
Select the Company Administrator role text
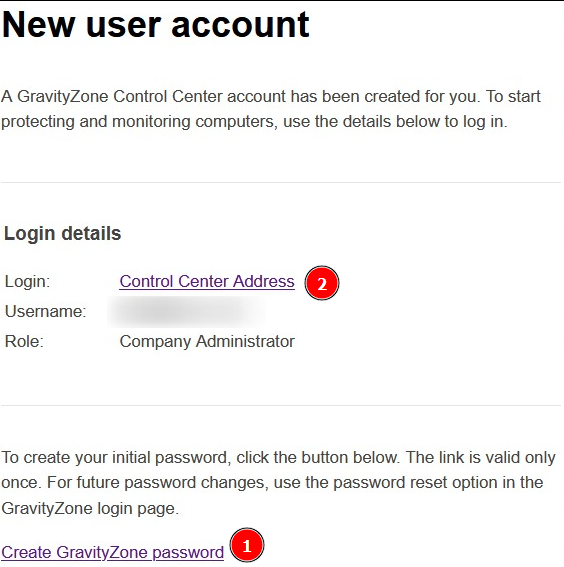[207, 341]
